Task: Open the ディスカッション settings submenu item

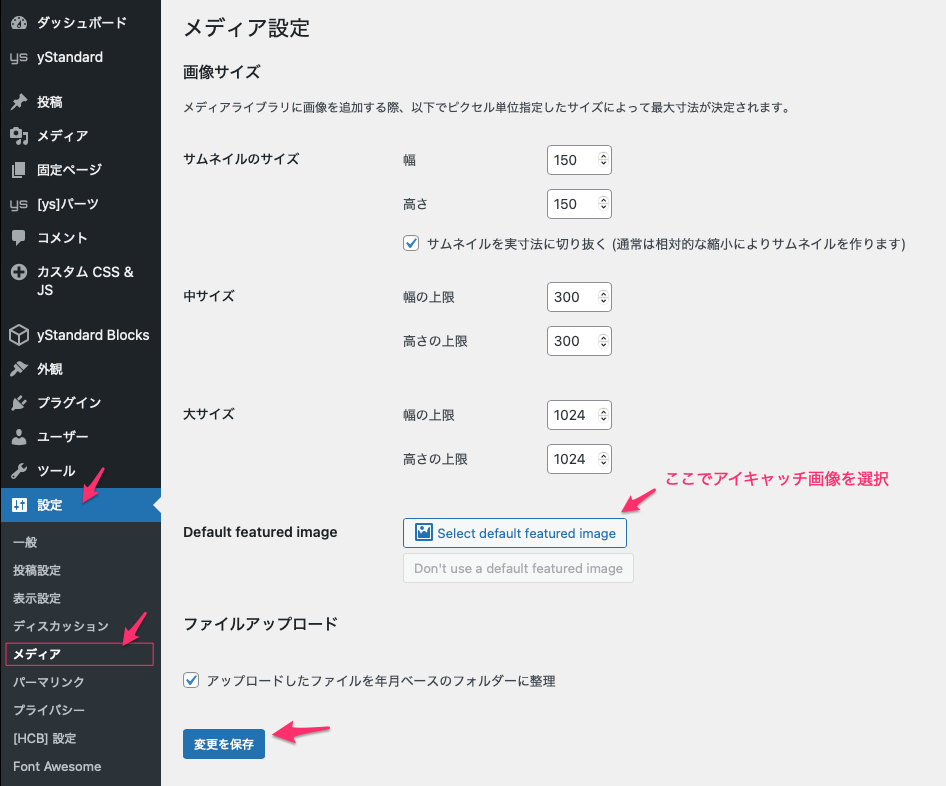Action: tap(61, 626)
